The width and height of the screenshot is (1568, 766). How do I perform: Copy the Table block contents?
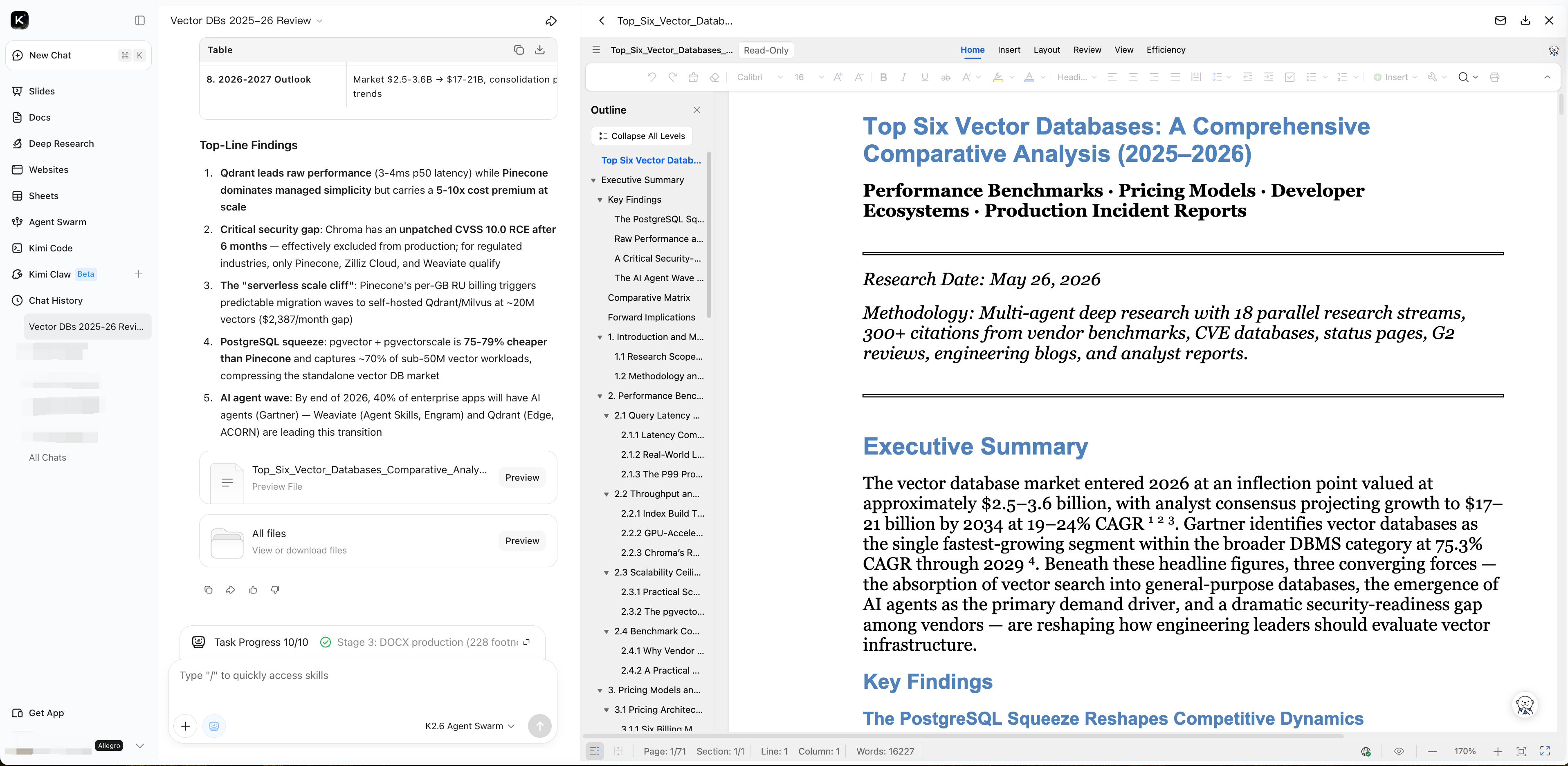point(519,50)
